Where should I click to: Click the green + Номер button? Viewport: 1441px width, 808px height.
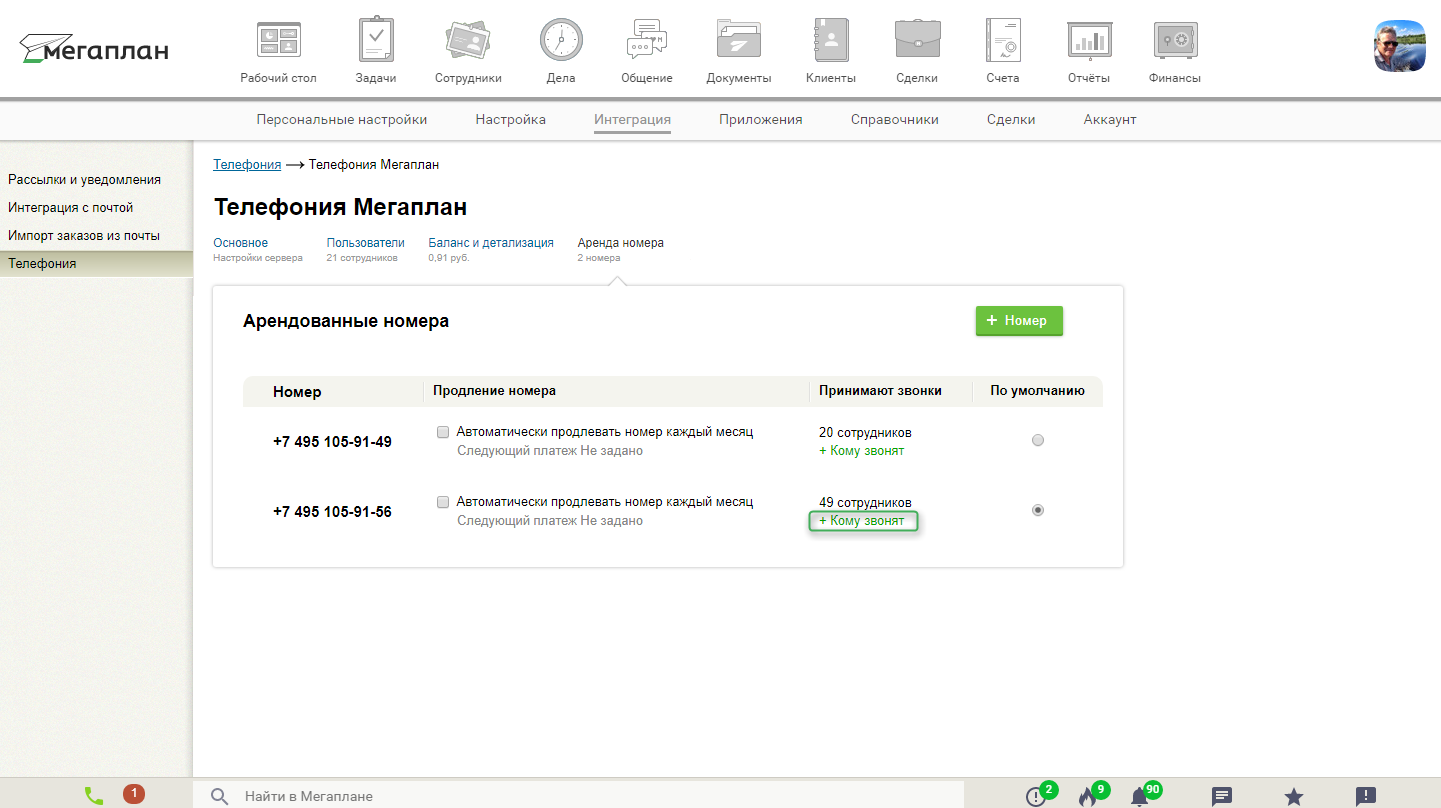coord(1019,320)
